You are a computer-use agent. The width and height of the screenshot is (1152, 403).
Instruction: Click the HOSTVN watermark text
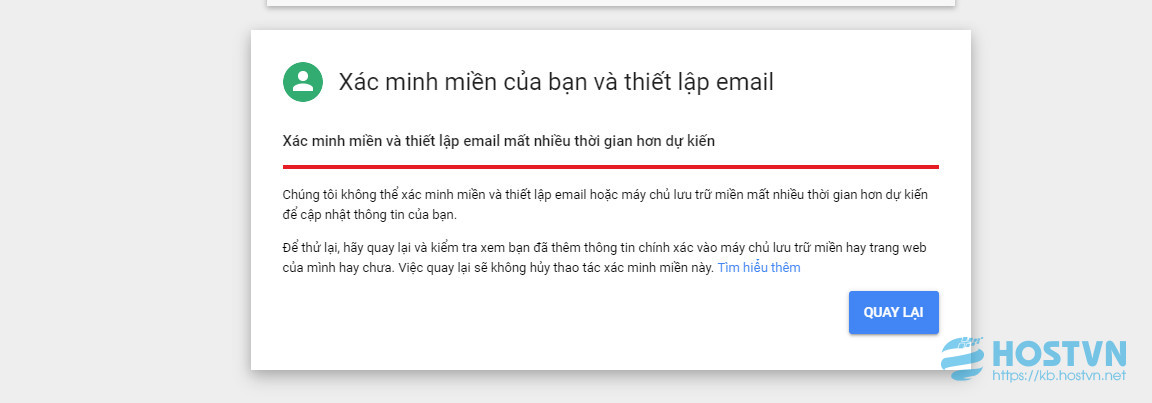(1059, 355)
